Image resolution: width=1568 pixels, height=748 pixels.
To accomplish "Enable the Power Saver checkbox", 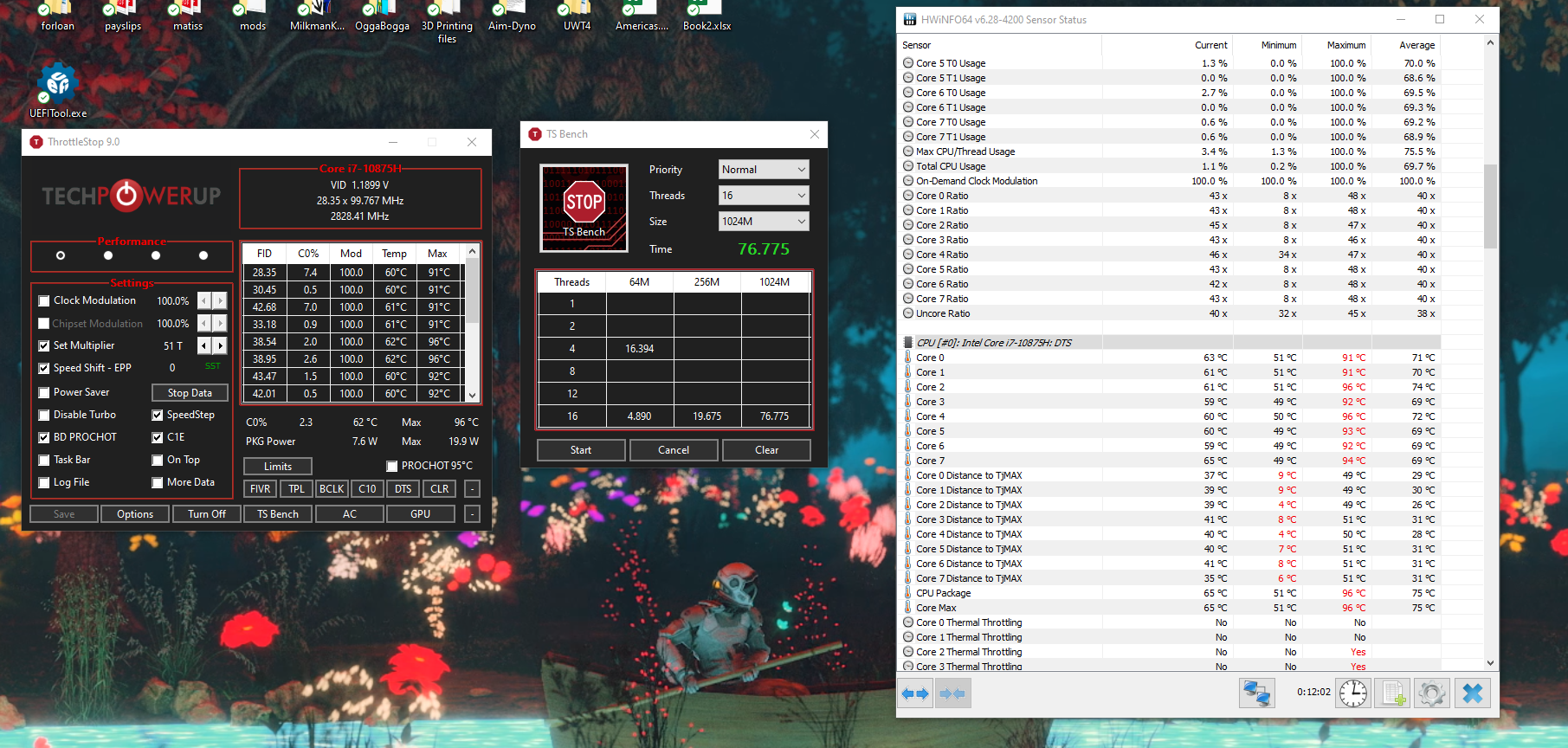I will click(x=44, y=392).
